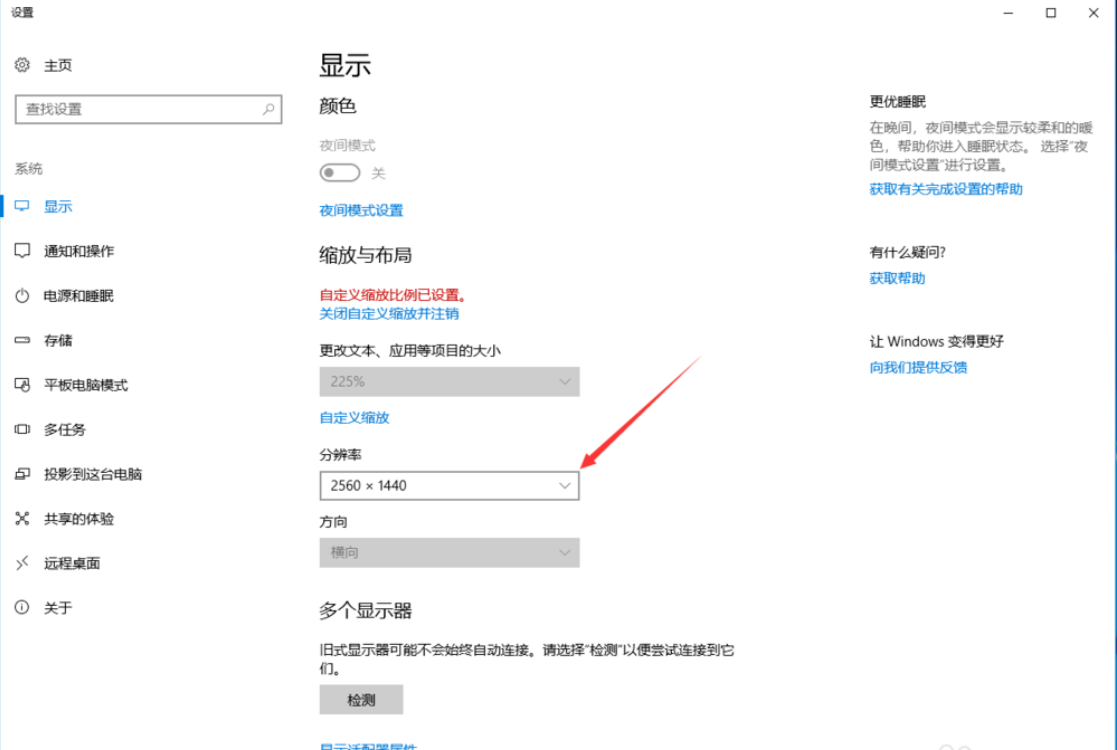This screenshot has height=750, width=1117.
Task: Open 电源和睡眠 settings
Action: click(x=76, y=295)
